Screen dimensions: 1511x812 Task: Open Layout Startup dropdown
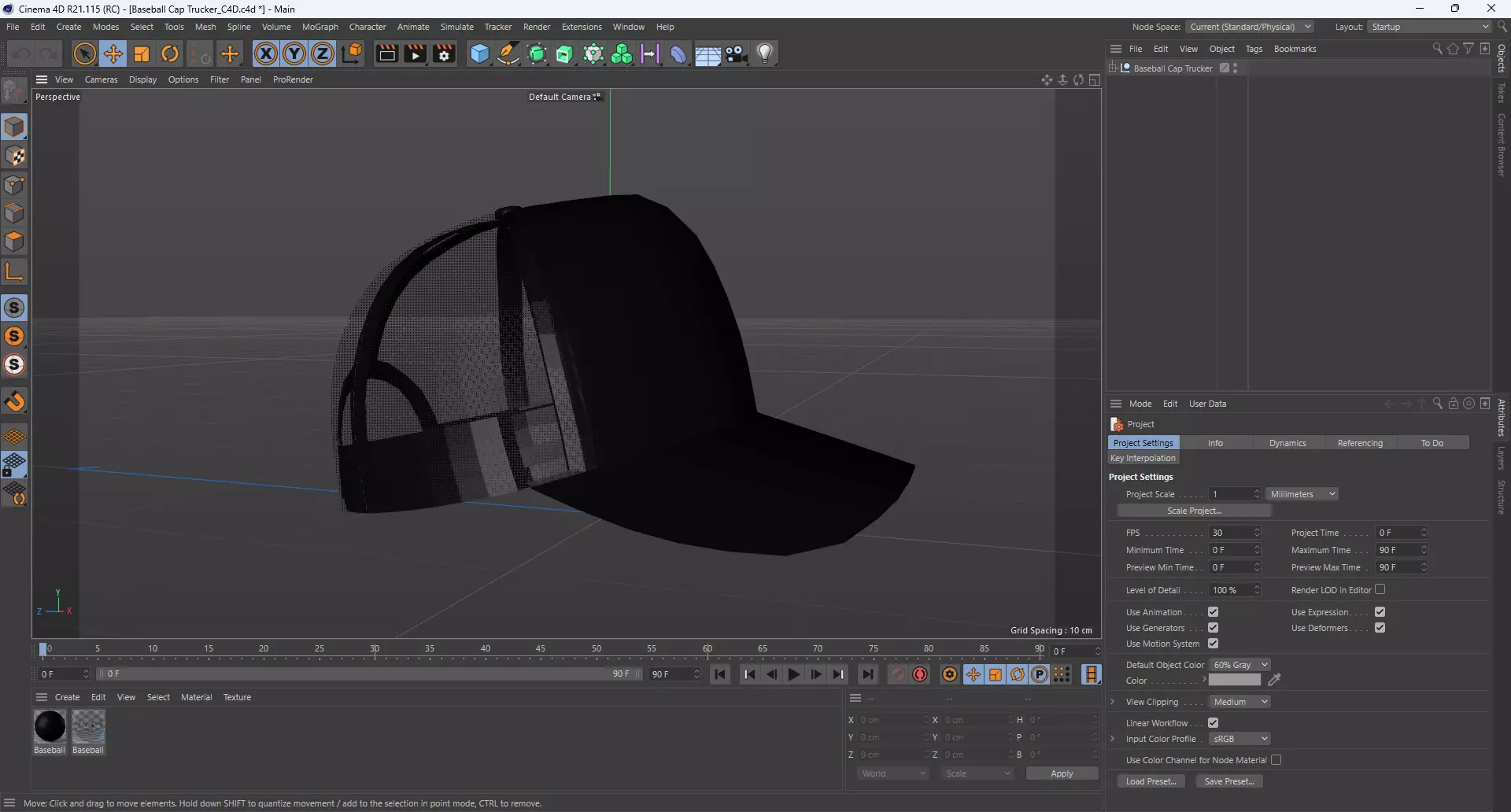[x=1429, y=27]
